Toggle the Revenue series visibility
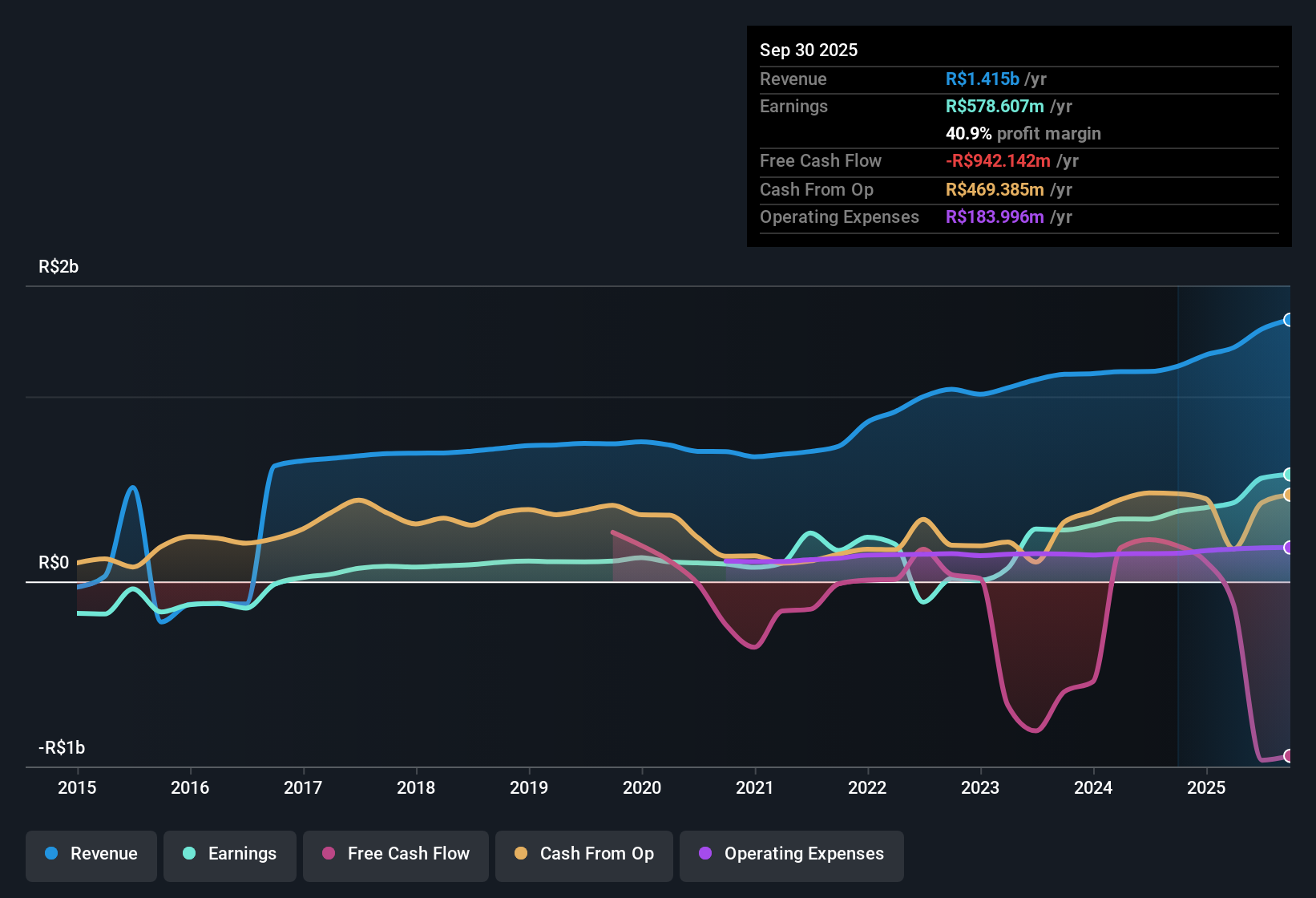The height and width of the screenshot is (898, 1316). click(x=91, y=854)
